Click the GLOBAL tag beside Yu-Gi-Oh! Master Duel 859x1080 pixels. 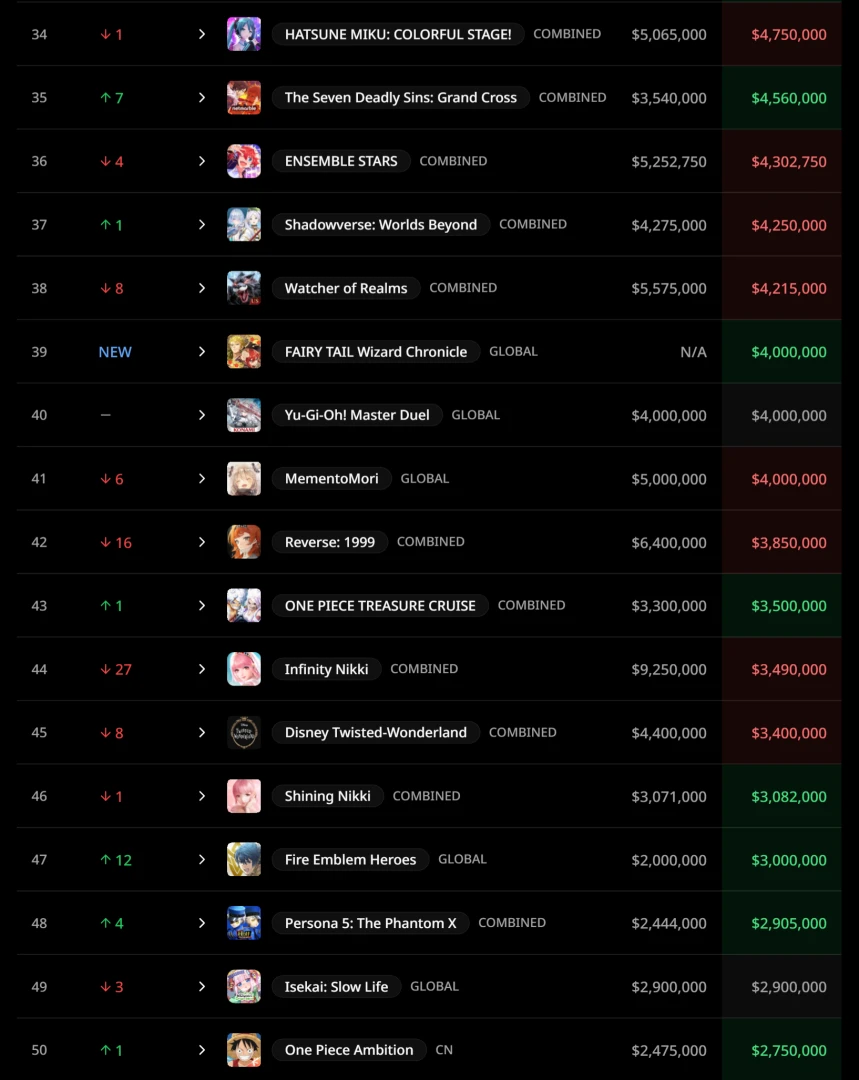pyautogui.click(x=475, y=415)
